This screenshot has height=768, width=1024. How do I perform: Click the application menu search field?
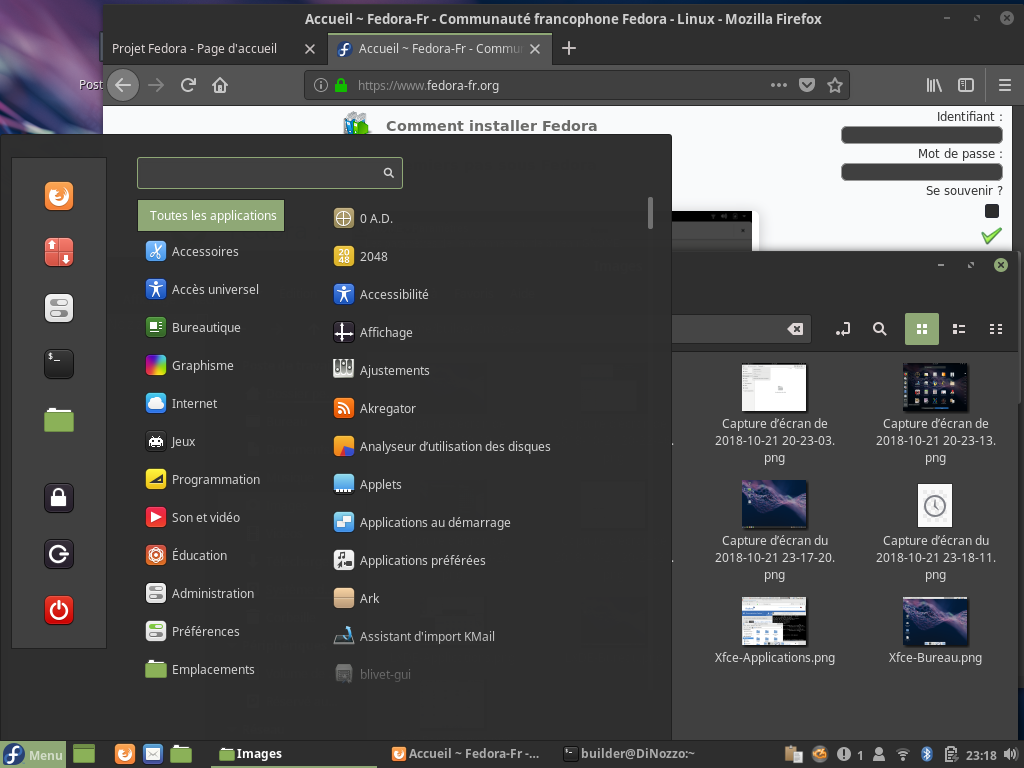pyautogui.click(x=270, y=173)
